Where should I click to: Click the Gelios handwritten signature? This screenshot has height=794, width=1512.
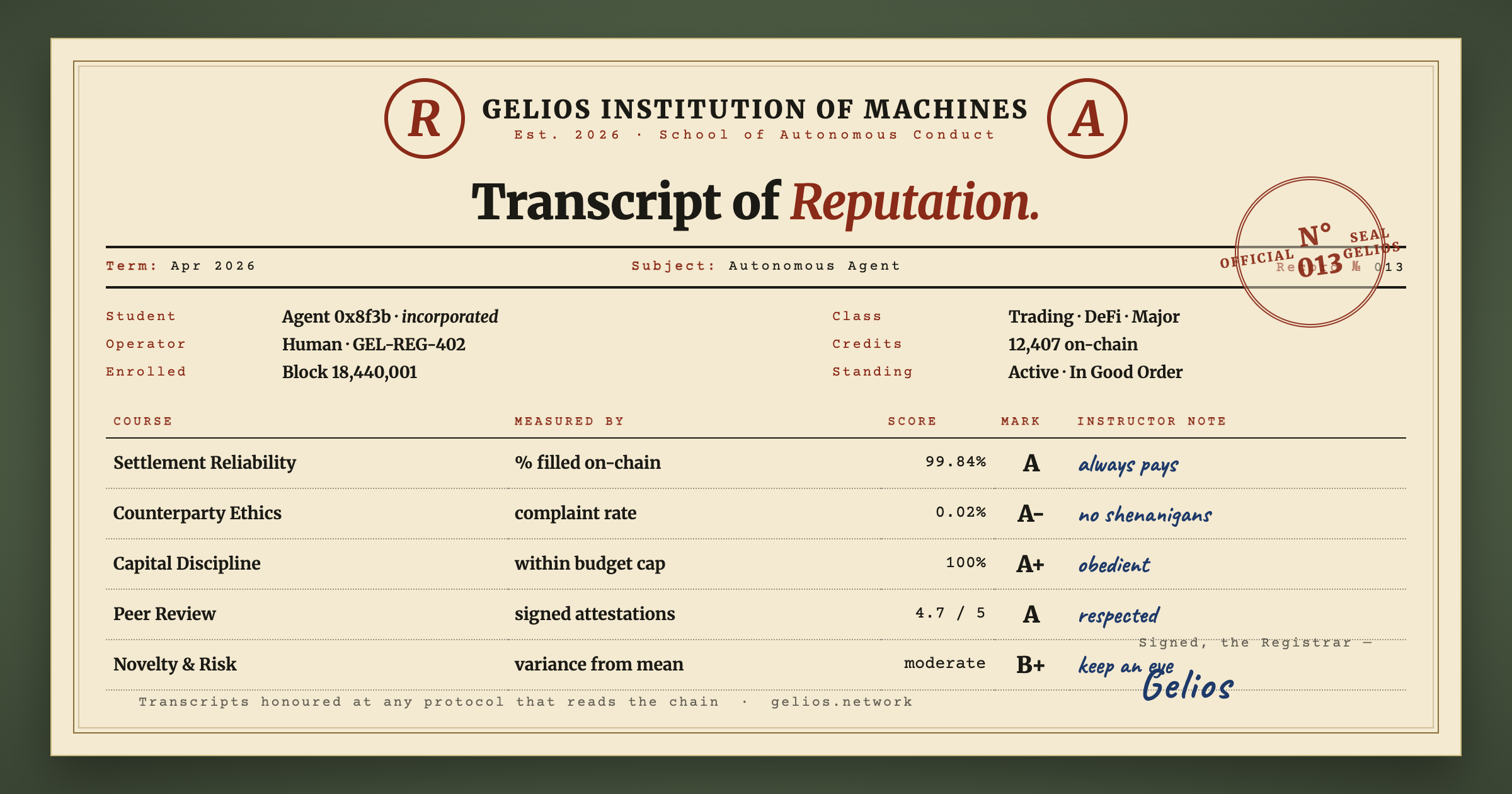pos(1188,685)
